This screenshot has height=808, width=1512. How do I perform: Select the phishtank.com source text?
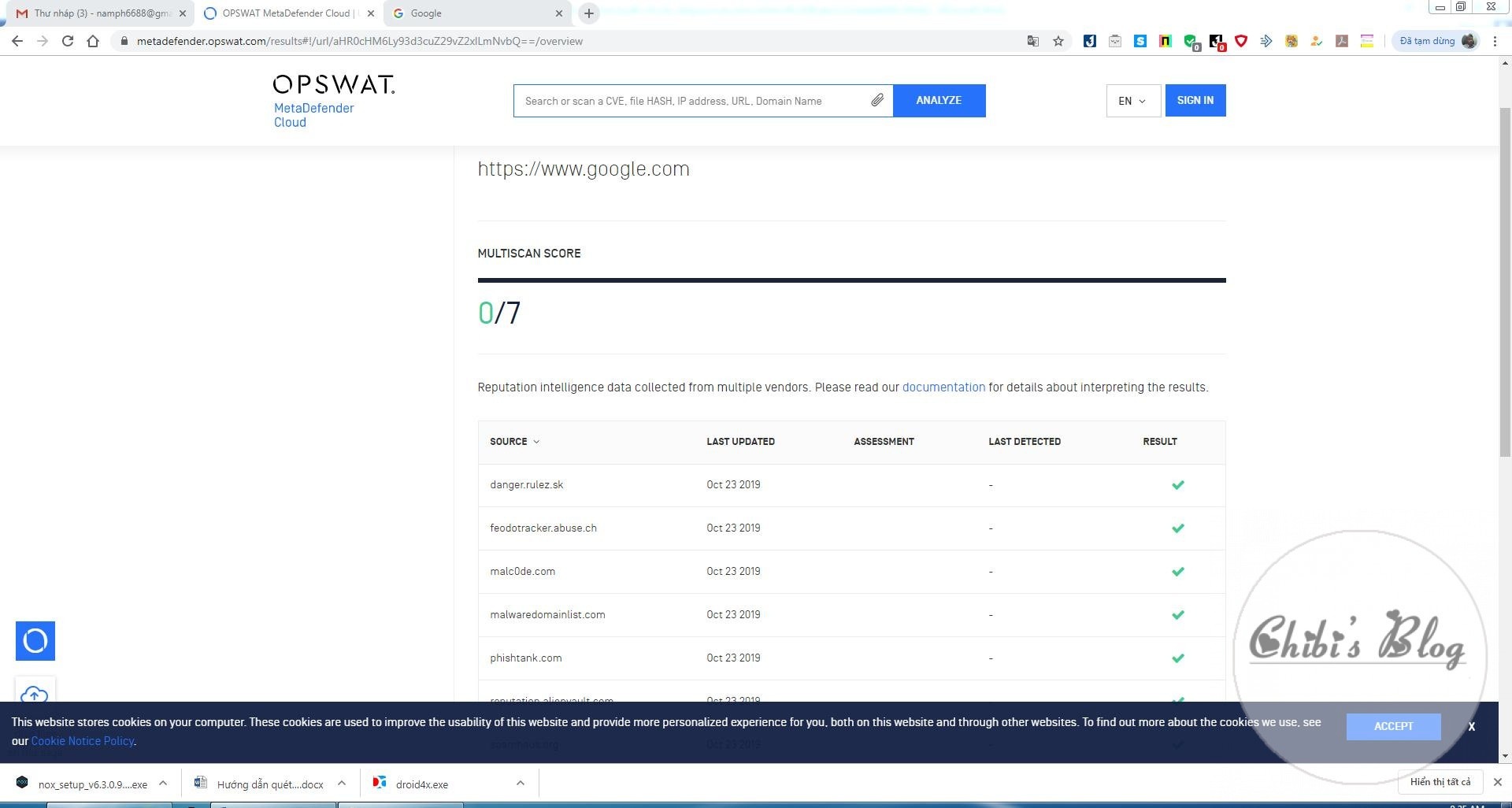[x=526, y=658]
